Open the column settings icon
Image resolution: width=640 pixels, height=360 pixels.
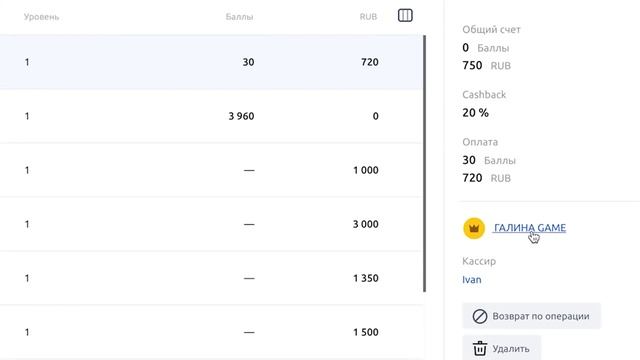[x=405, y=16]
